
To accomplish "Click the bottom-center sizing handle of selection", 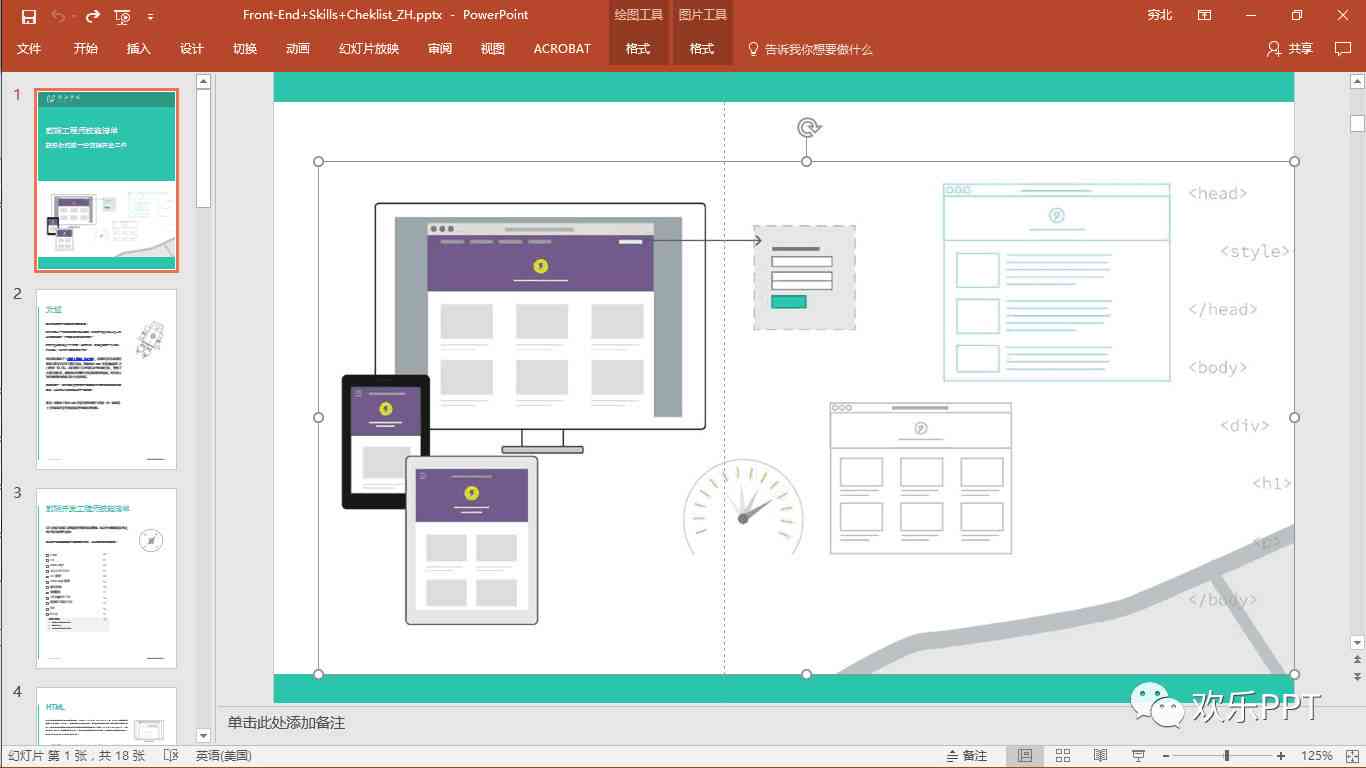I will pos(806,674).
